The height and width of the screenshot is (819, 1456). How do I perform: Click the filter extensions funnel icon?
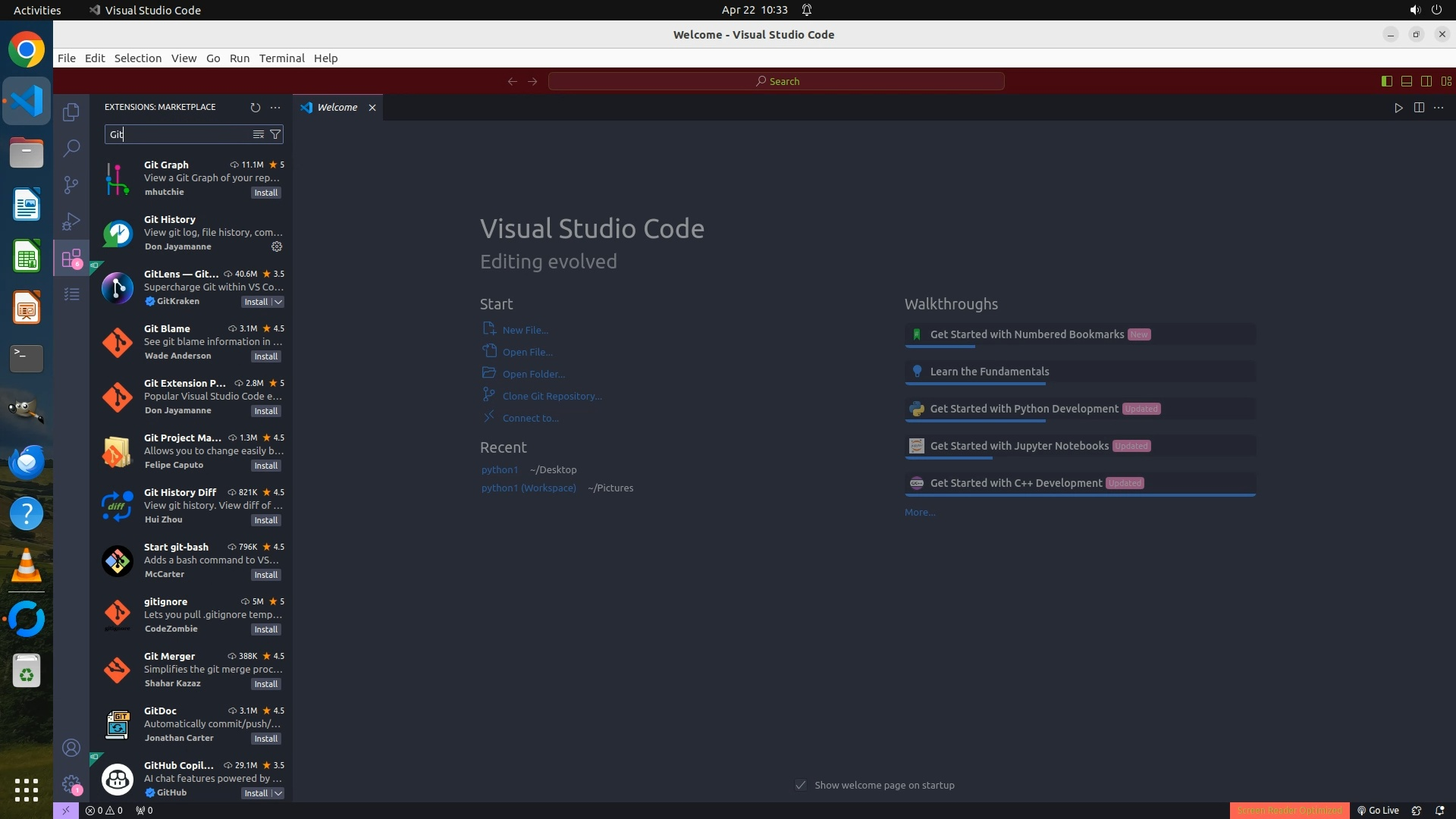point(275,134)
